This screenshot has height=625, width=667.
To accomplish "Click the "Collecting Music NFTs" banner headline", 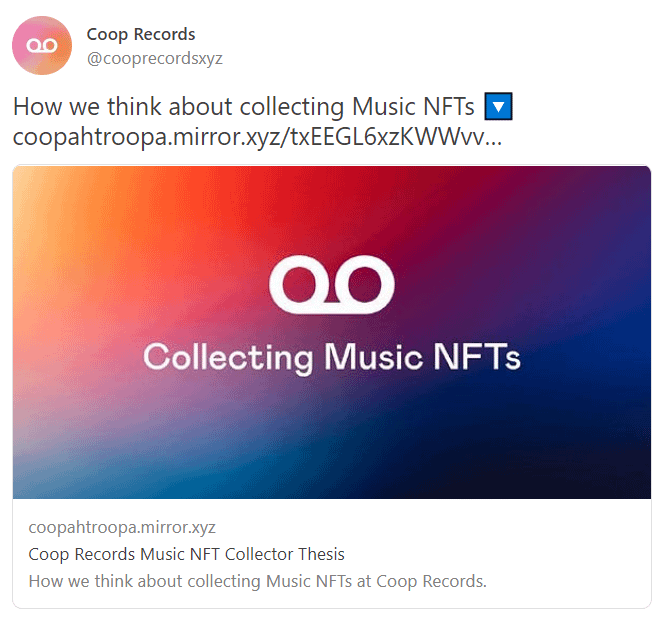I will (x=331, y=357).
